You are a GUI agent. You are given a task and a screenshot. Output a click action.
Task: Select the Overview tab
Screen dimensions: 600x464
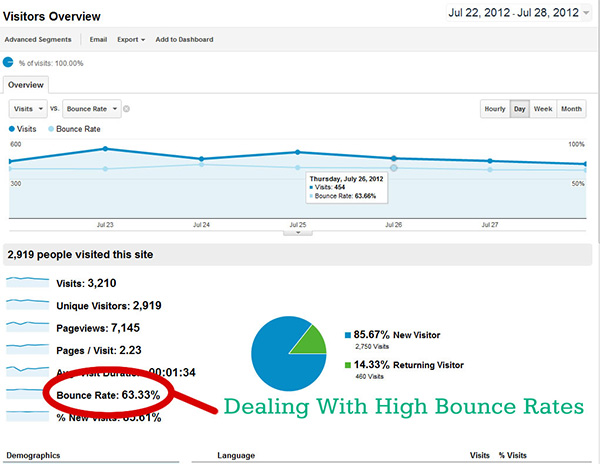click(26, 85)
